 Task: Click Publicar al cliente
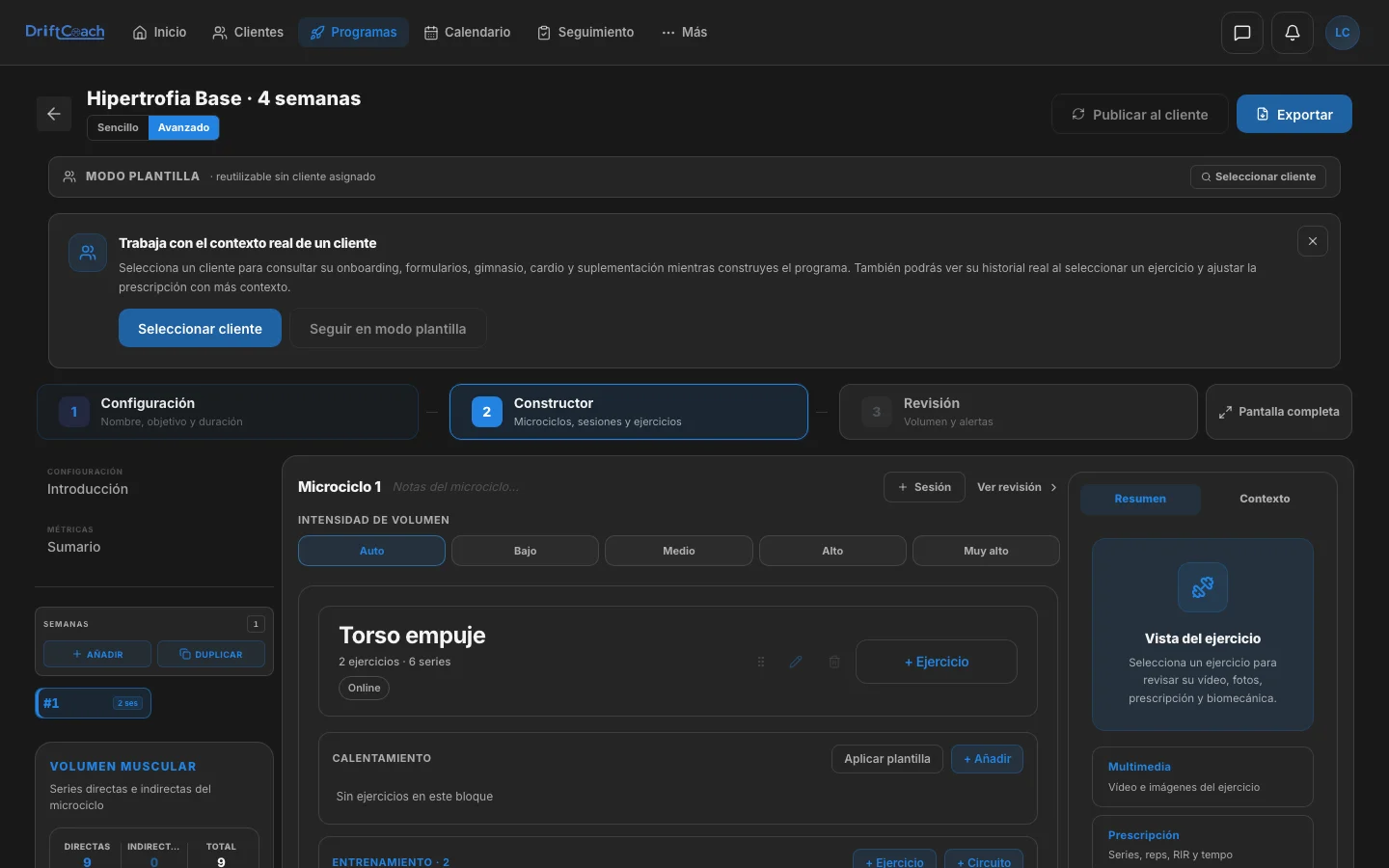pyautogui.click(x=1140, y=114)
